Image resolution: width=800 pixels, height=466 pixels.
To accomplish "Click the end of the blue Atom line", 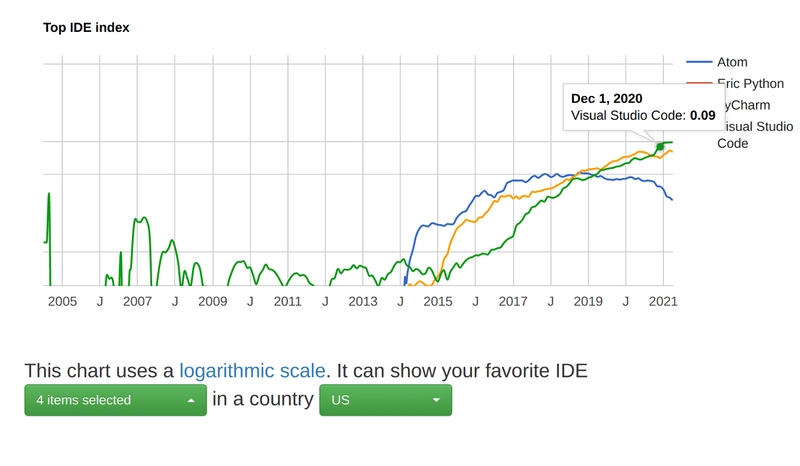I will tap(672, 199).
